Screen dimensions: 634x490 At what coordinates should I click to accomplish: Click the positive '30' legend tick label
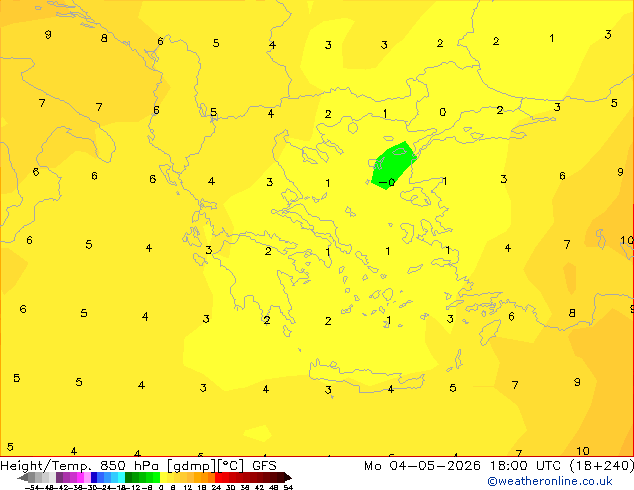tap(230, 487)
